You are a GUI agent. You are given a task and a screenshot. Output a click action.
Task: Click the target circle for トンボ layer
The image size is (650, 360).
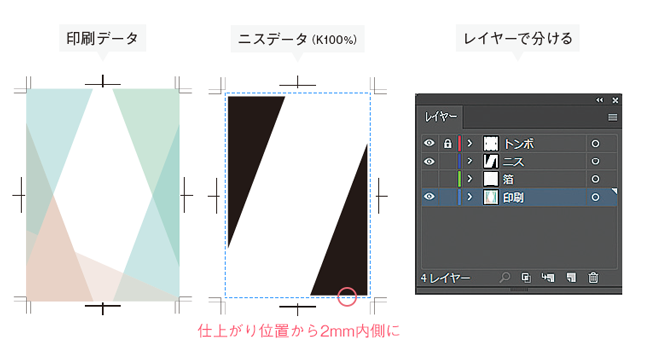tap(595, 144)
